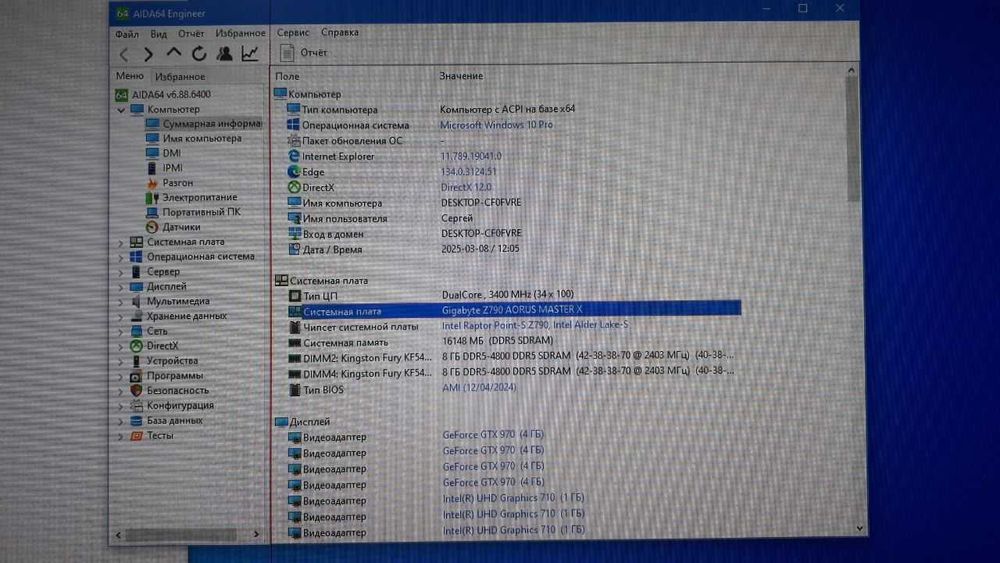
Task: Click the Тесты tree icon
Action: point(136,436)
